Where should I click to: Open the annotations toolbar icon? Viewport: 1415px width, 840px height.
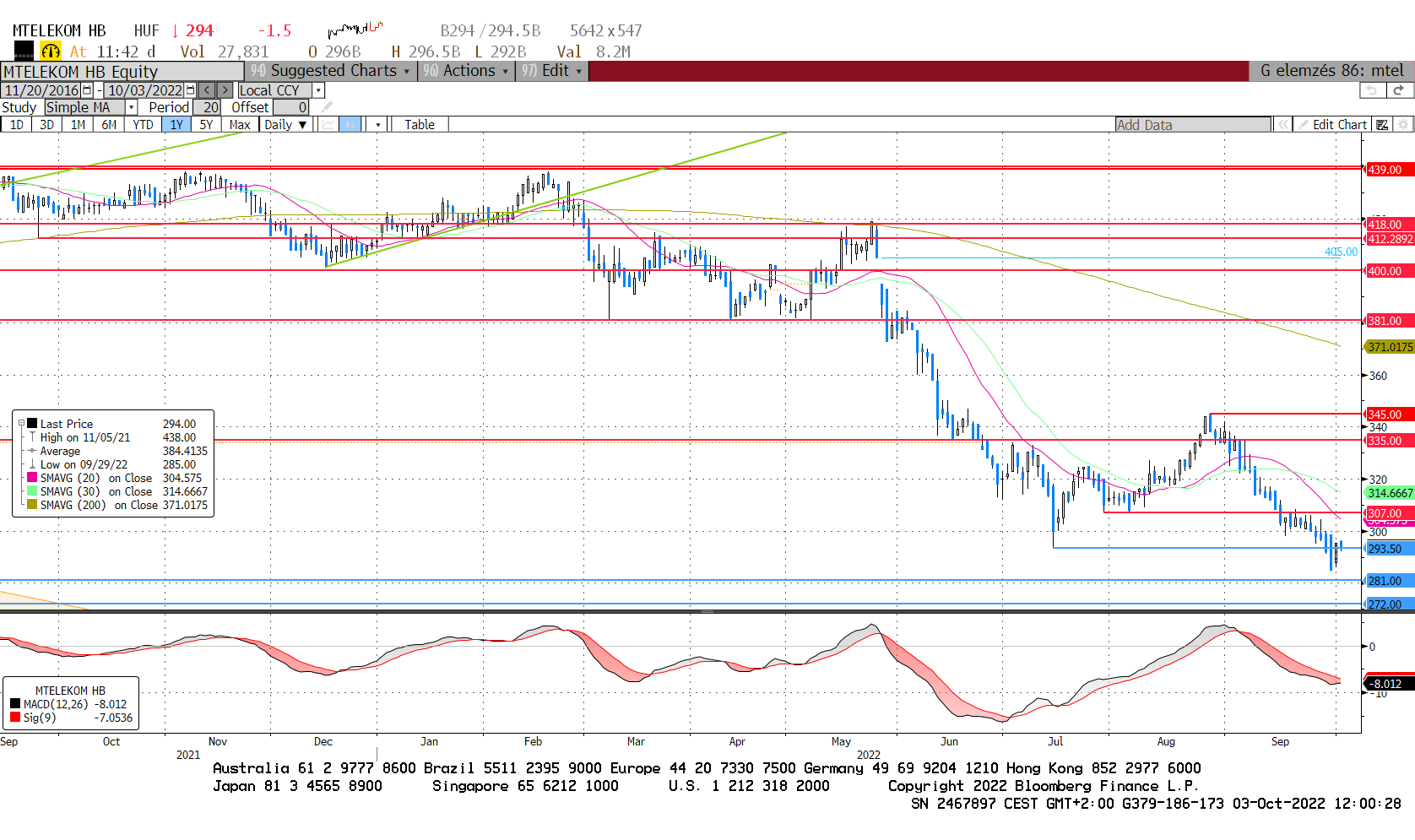[x=1382, y=125]
